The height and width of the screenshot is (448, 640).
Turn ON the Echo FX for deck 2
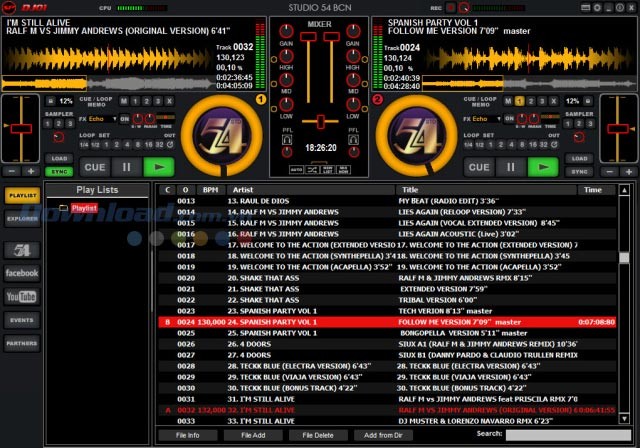509,119
